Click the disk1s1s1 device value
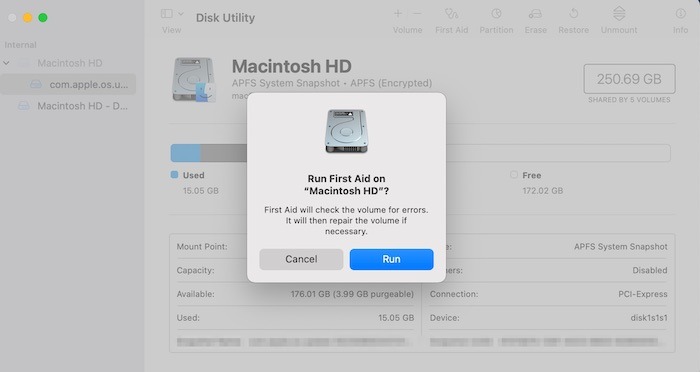The image size is (700, 372). coord(649,318)
